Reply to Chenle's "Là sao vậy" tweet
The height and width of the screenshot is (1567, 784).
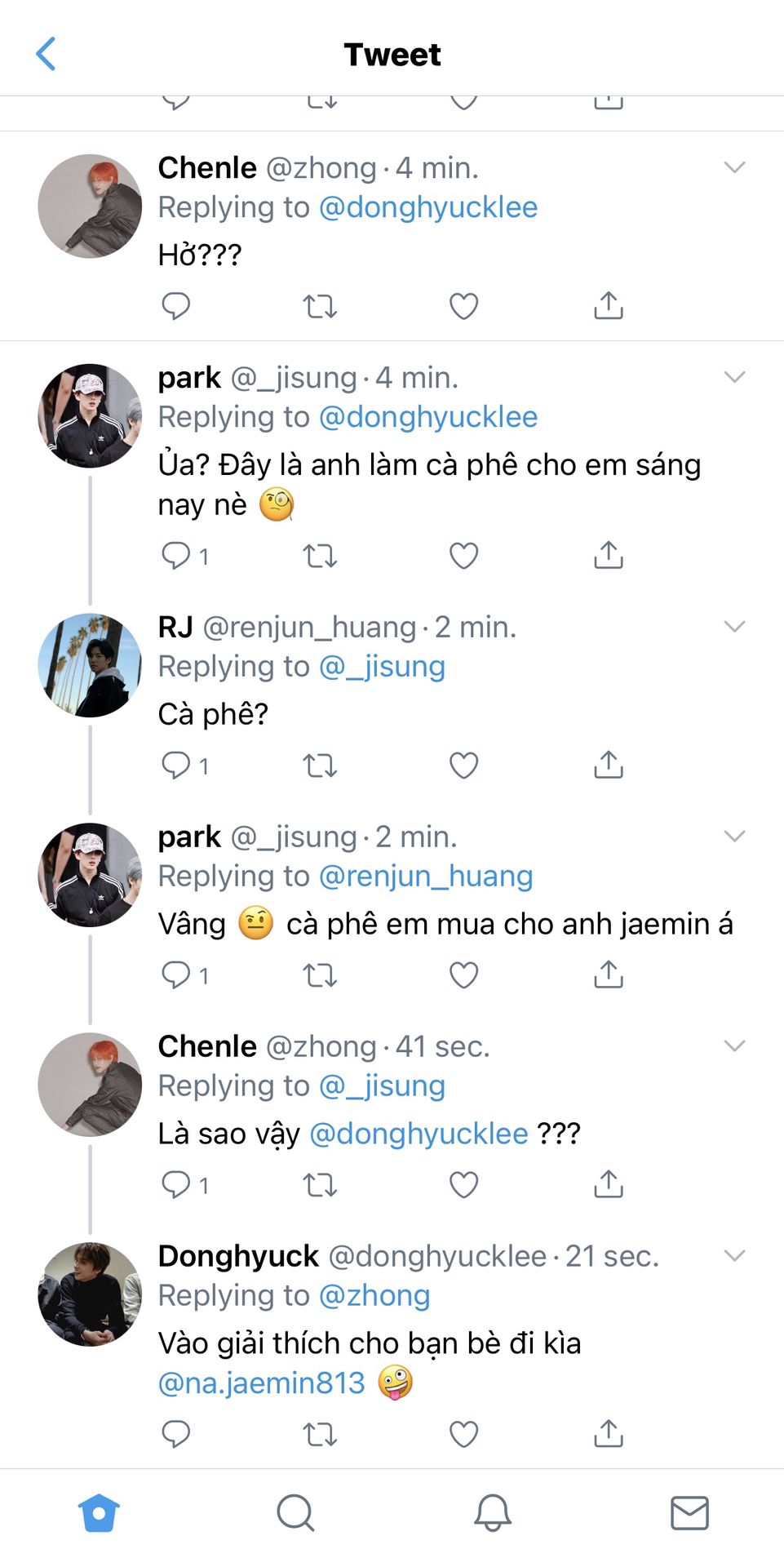[176, 1184]
